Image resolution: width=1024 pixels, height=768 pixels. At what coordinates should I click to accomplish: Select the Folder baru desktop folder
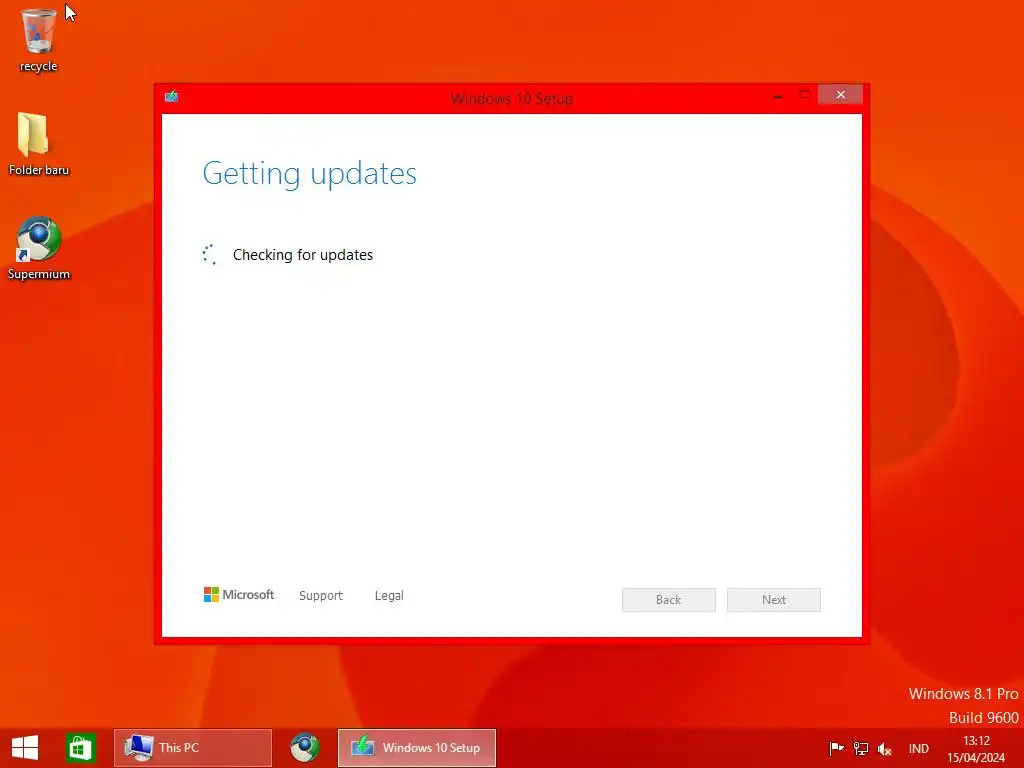(39, 144)
